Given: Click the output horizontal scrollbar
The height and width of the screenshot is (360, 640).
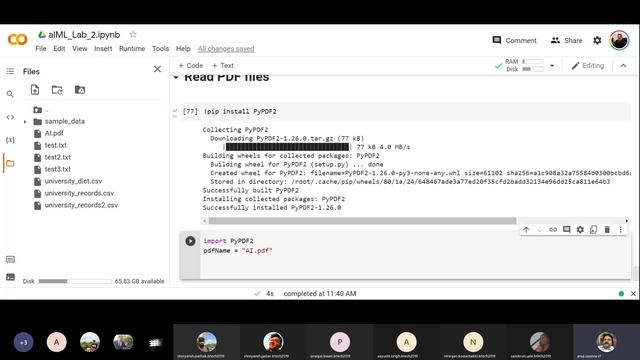Looking at the screenshot, I should (x=362, y=221).
